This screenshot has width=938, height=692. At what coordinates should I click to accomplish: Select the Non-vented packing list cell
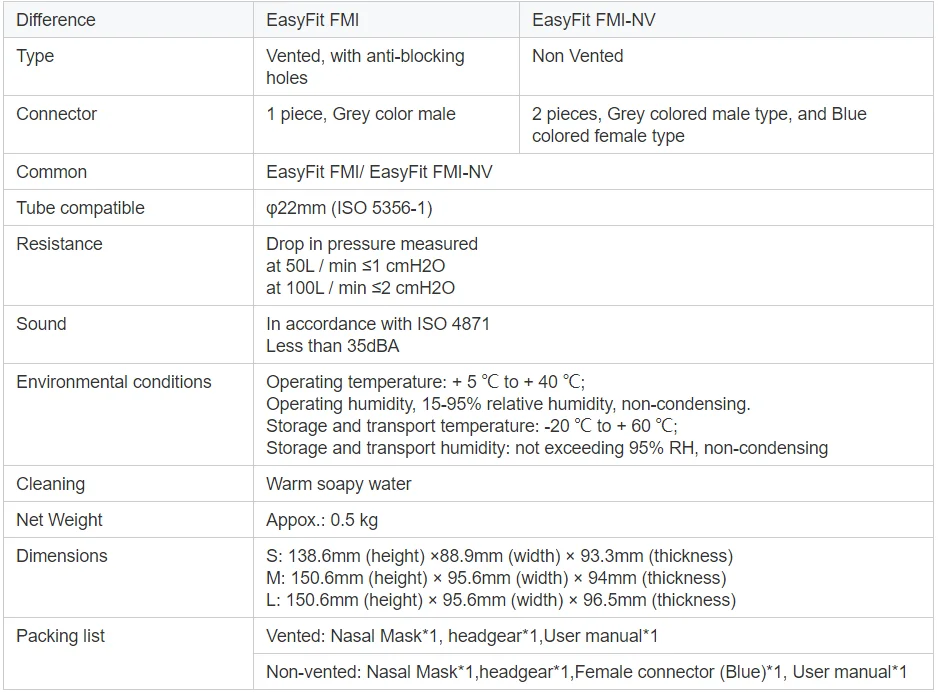click(x=586, y=672)
